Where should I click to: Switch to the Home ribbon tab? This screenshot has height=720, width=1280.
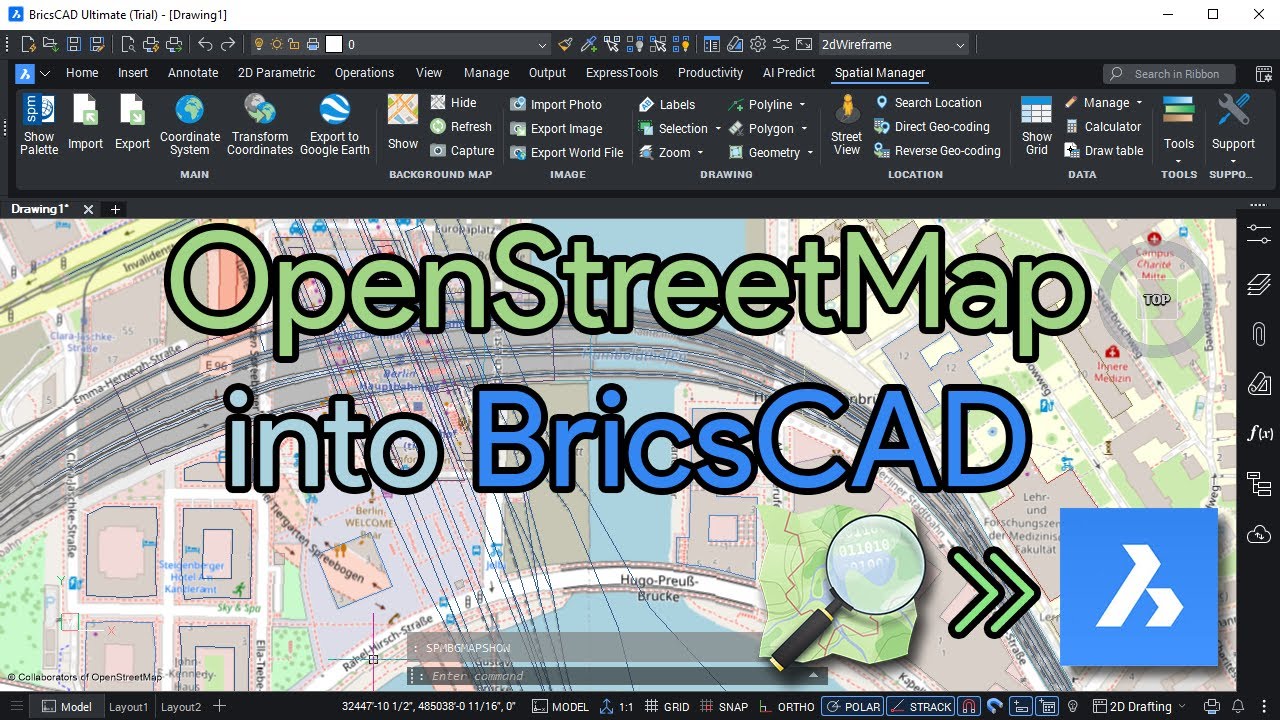point(82,72)
